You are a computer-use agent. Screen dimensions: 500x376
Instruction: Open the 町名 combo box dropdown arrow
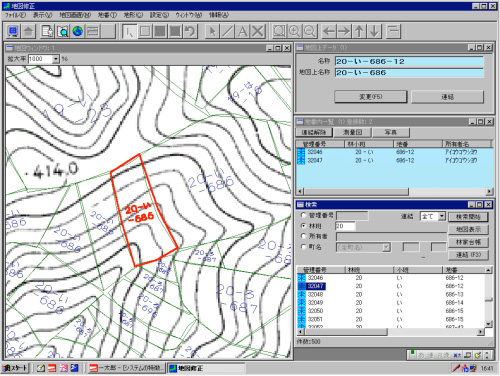[x=386, y=247]
